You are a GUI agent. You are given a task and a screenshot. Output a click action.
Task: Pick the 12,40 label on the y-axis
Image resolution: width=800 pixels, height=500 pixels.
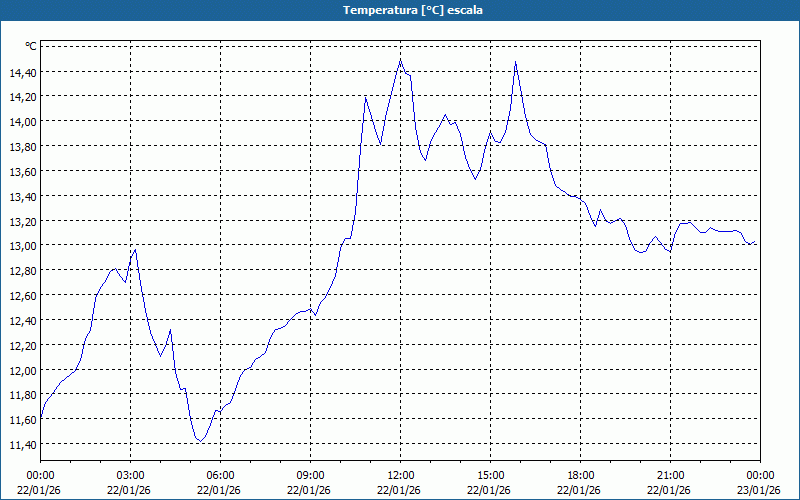coord(22,320)
